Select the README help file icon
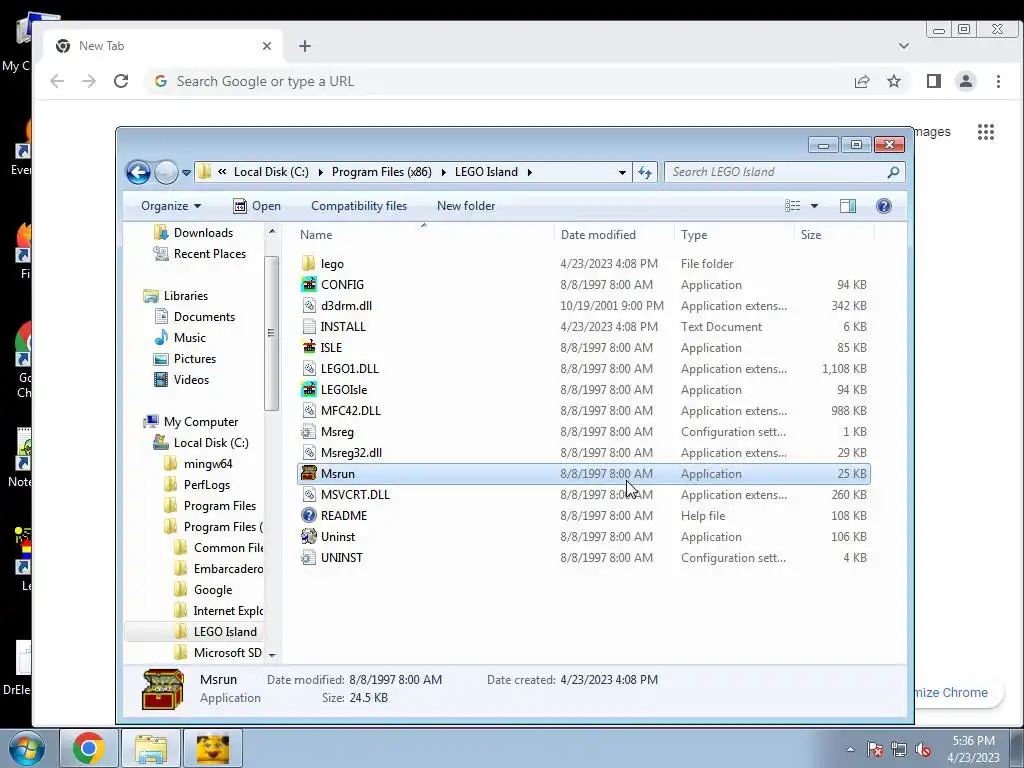Viewport: 1024px width, 768px height. 309,515
